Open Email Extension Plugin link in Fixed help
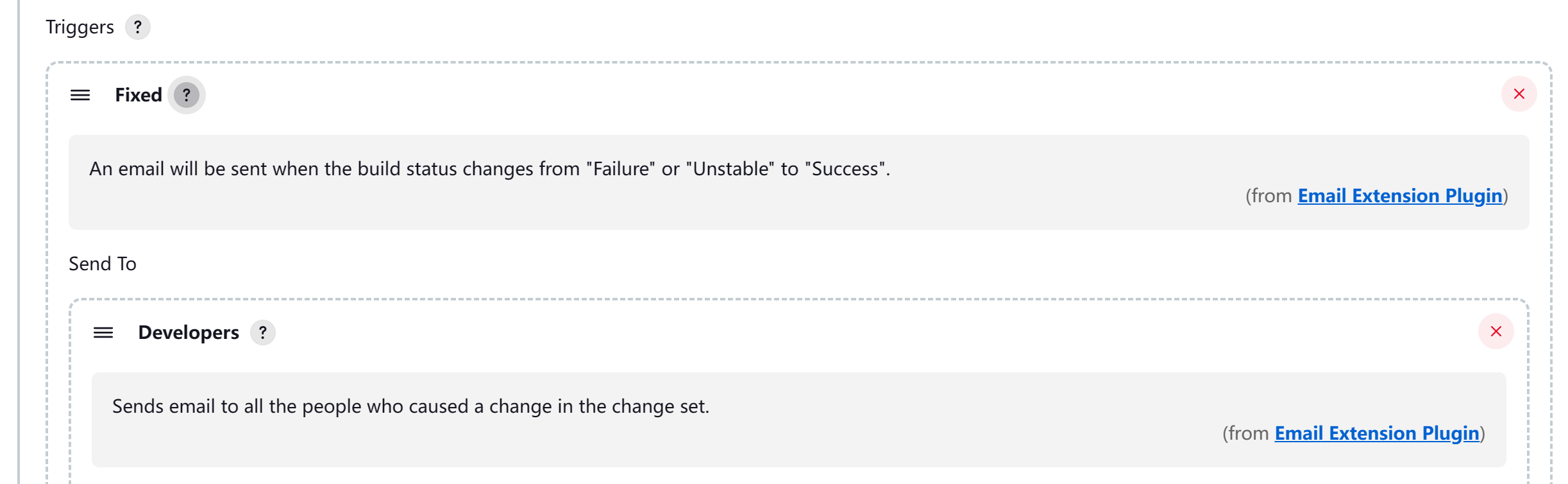 pyautogui.click(x=1400, y=196)
